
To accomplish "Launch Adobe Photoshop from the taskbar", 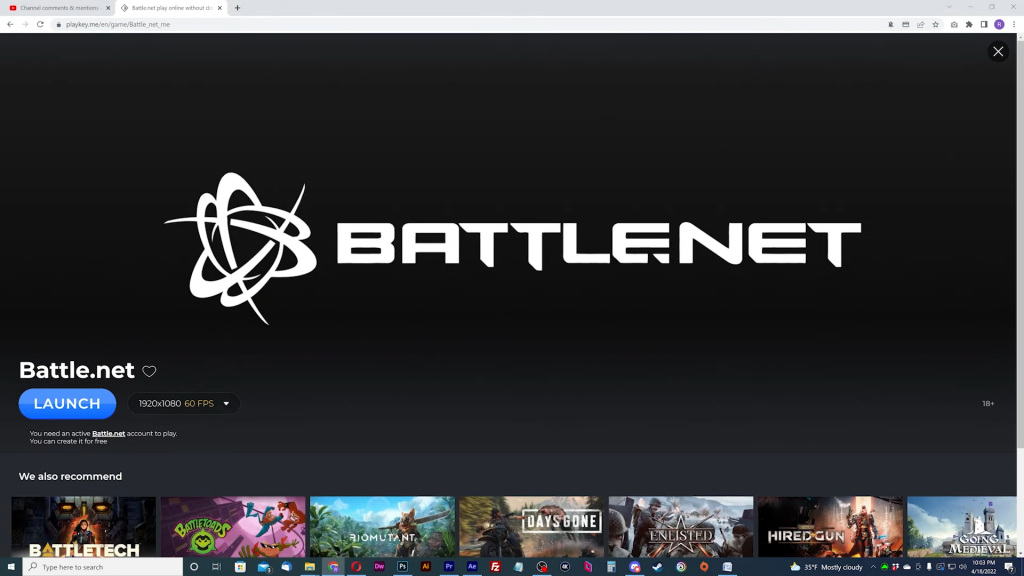I will pyautogui.click(x=402, y=567).
